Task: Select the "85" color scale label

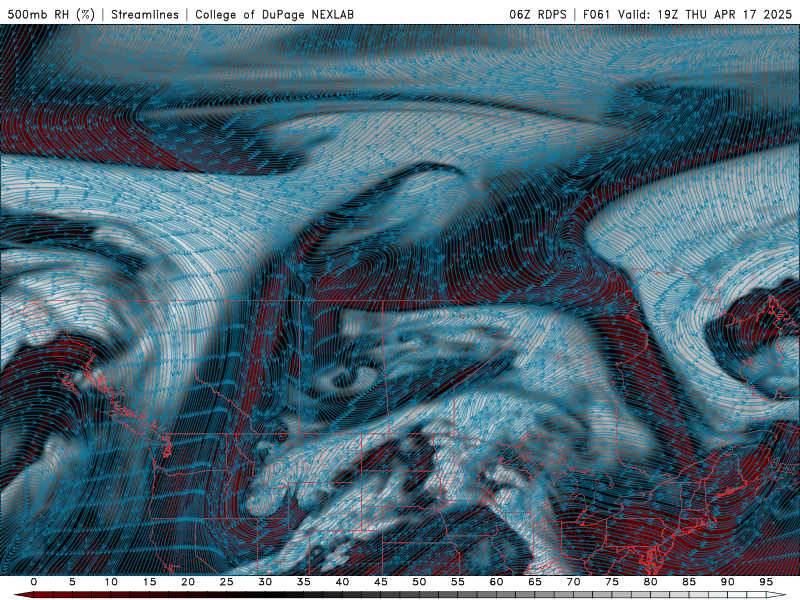Action: coord(689,582)
